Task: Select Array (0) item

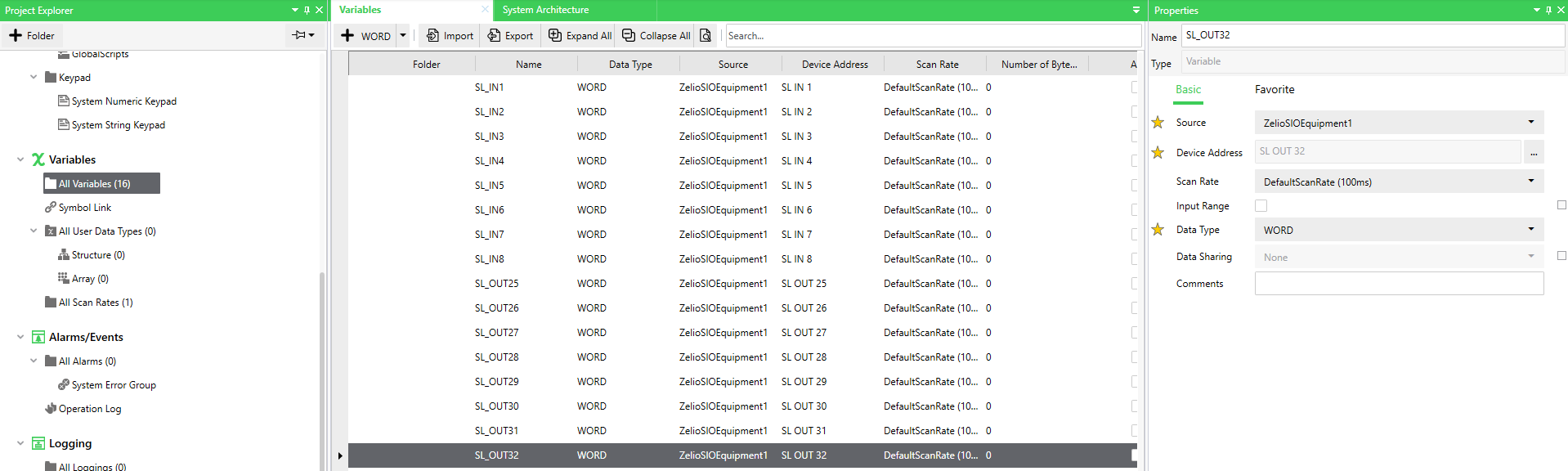Action: pos(90,279)
